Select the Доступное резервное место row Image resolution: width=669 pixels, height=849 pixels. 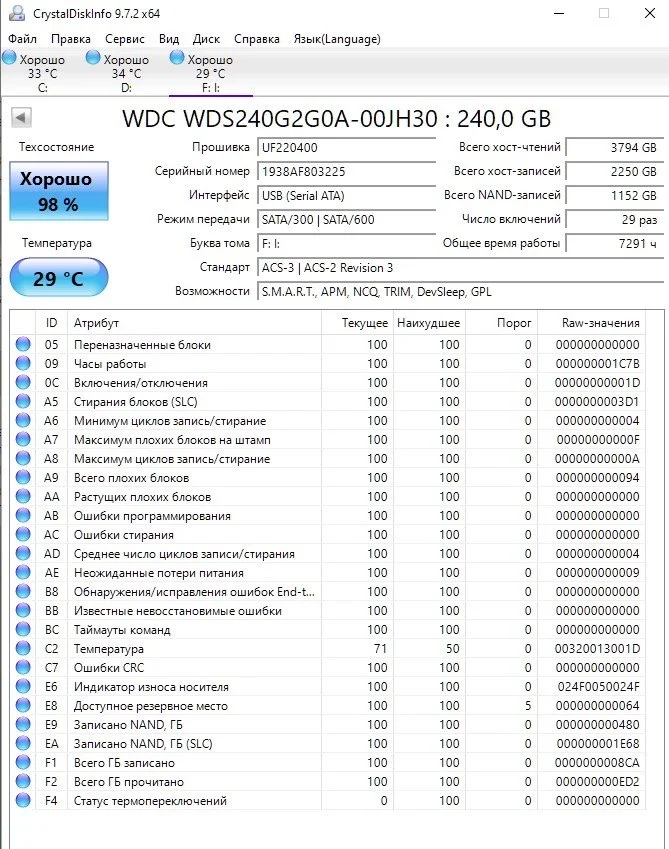[x=328, y=706]
